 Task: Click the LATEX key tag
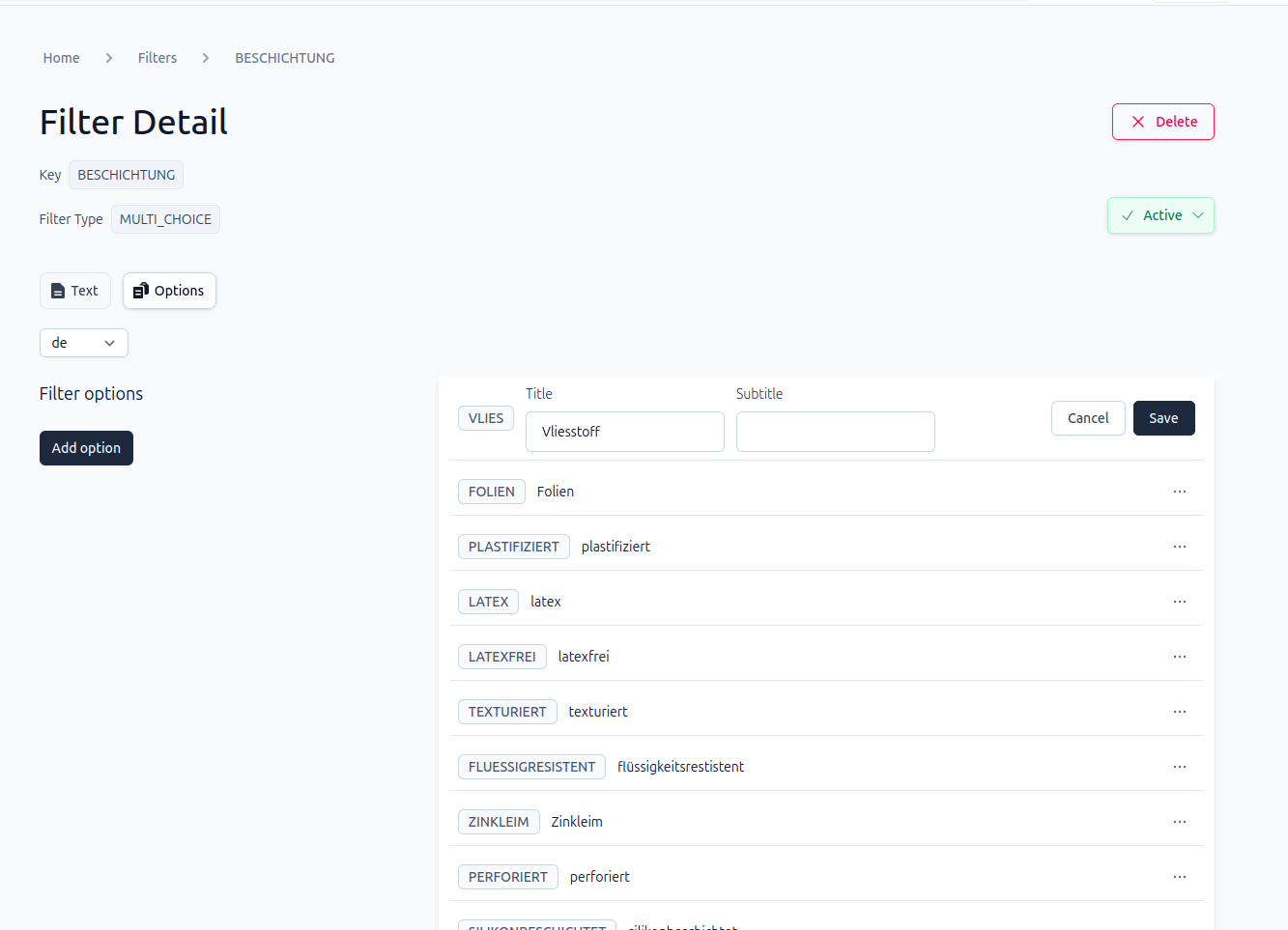point(488,602)
